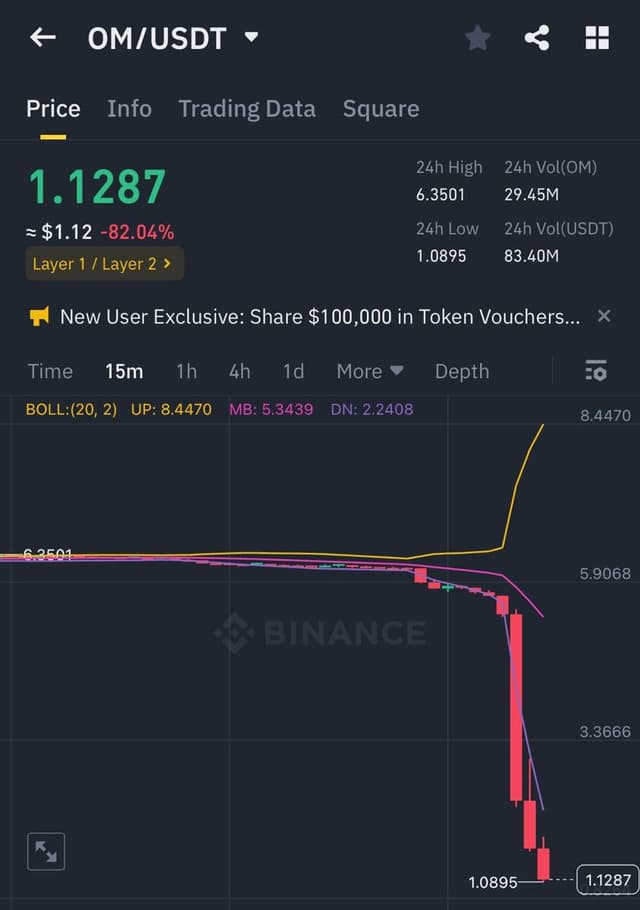Tap the back arrow icon
Viewport: 640px width, 910px height.
click(43, 38)
